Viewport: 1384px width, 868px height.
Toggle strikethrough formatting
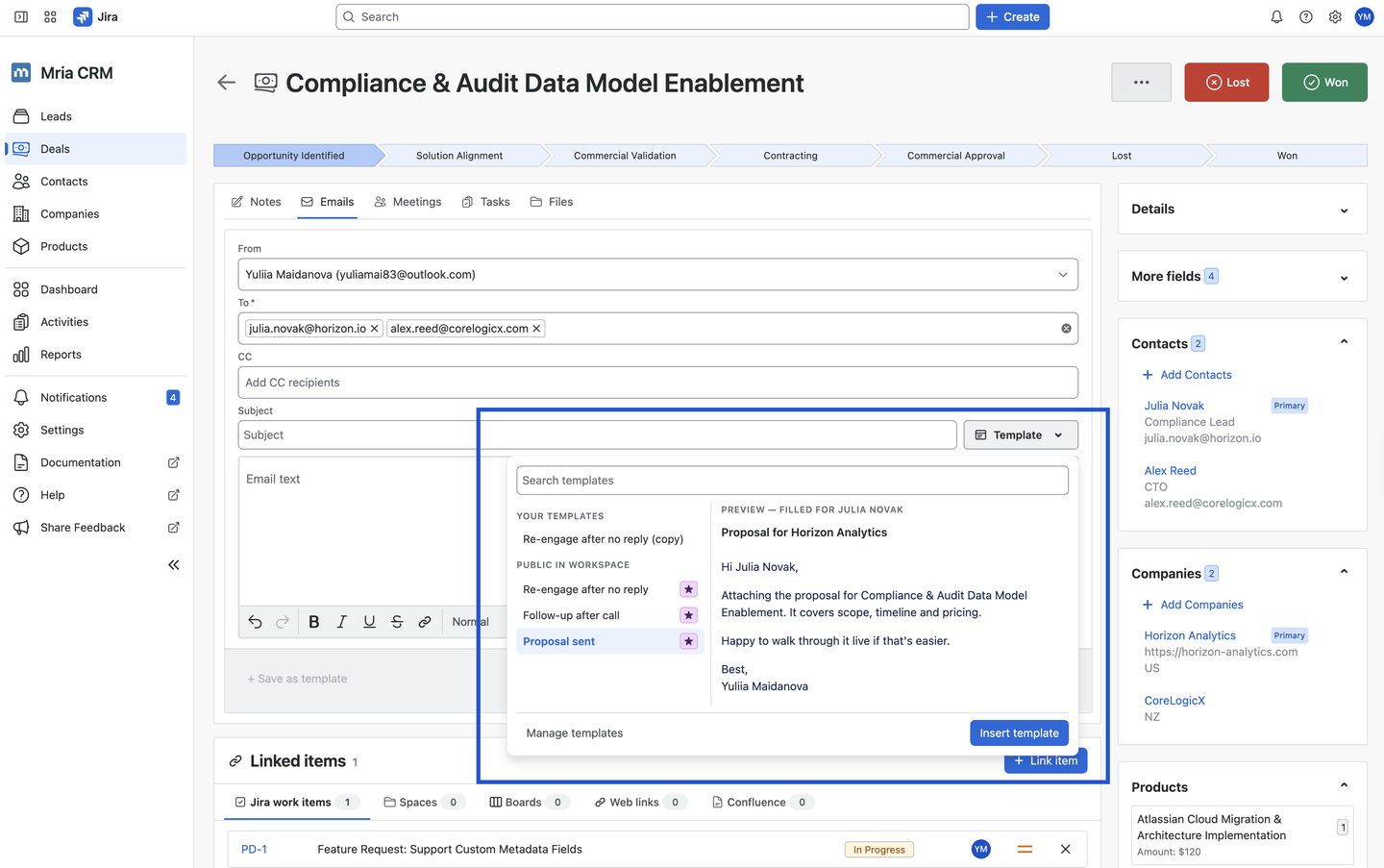point(397,622)
